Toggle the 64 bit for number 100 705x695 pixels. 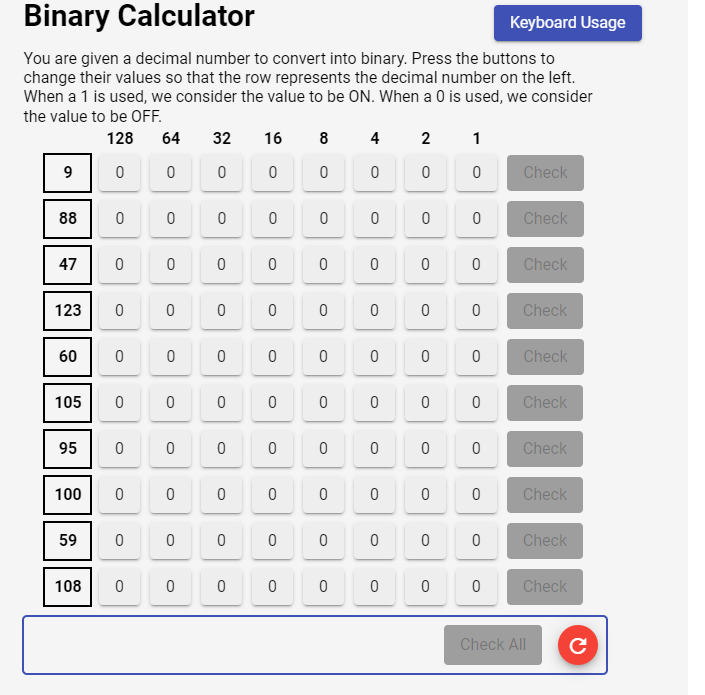tap(170, 495)
